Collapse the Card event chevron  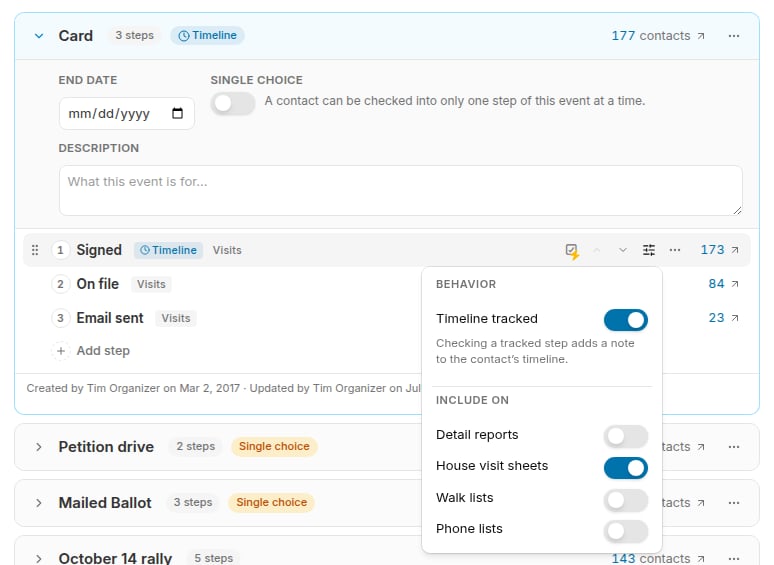[x=39, y=36]
